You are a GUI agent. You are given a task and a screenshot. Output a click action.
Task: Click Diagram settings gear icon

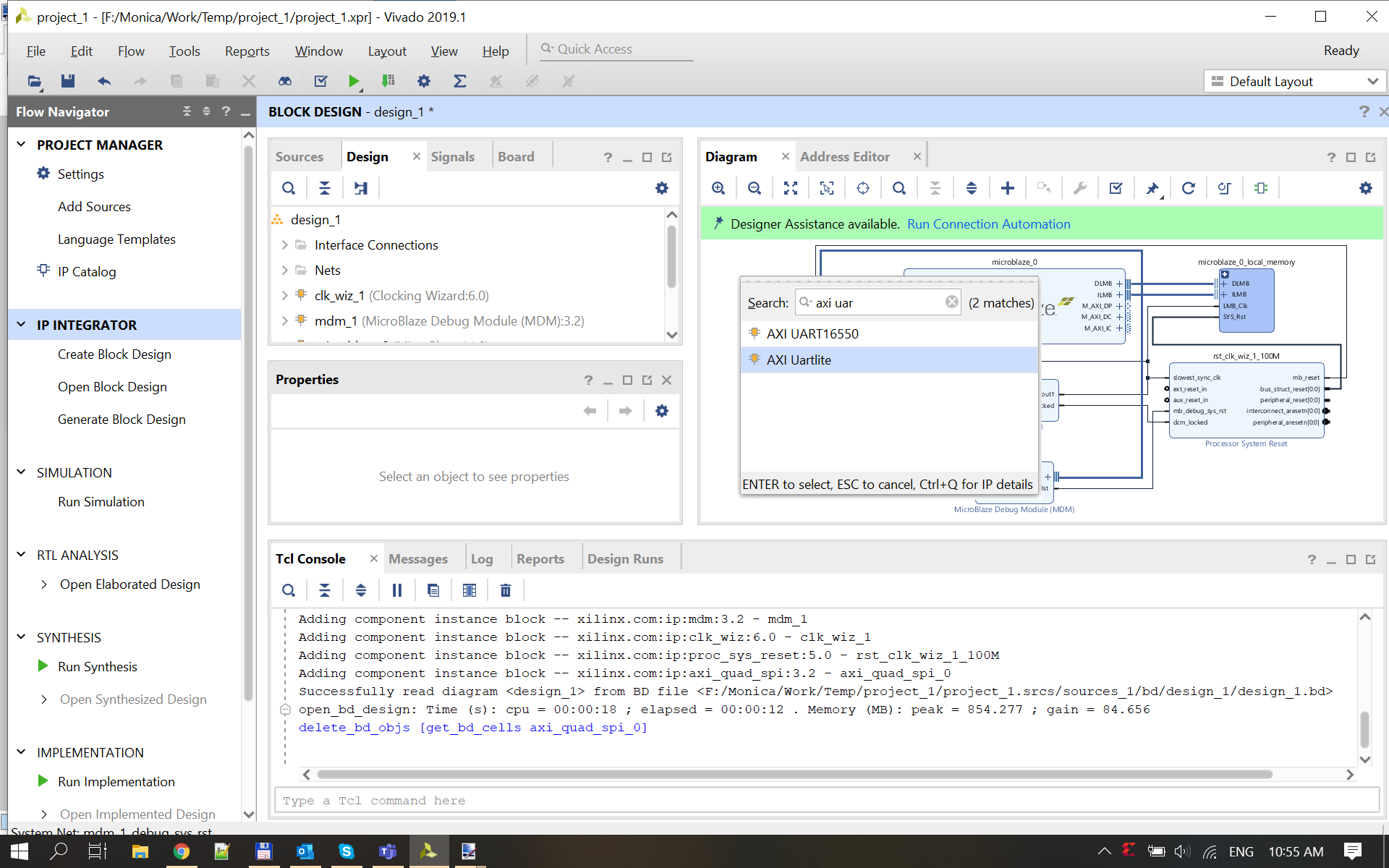click(x=1366, y=188)
